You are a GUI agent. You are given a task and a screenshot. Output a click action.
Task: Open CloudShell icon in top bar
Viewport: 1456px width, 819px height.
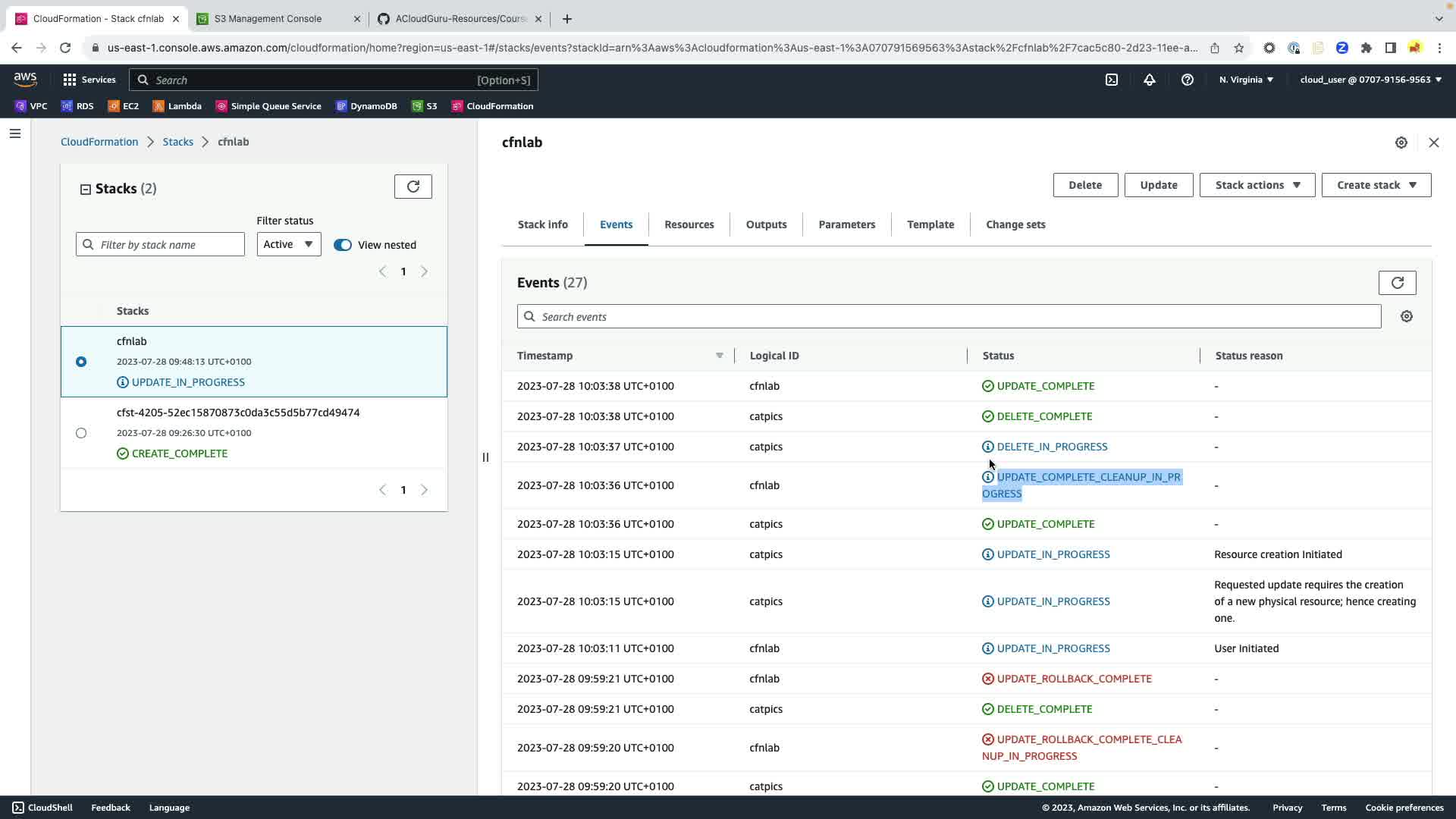tap(1111, 80)
